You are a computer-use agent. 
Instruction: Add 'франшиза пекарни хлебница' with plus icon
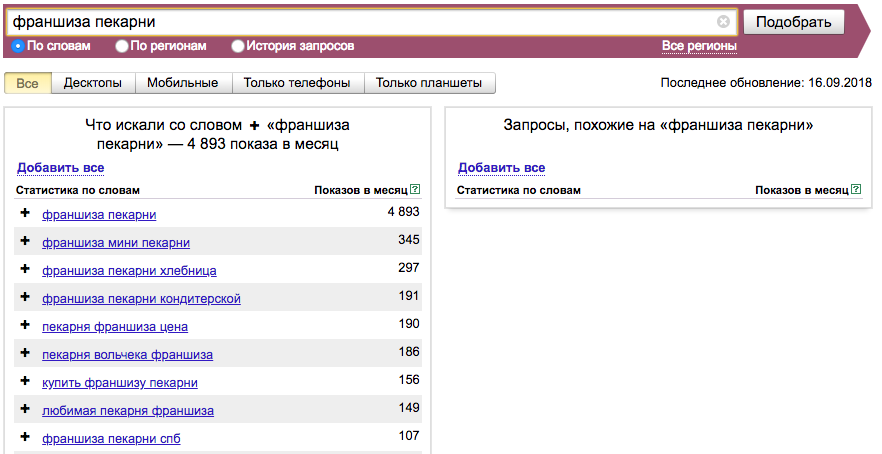[25, 269]
